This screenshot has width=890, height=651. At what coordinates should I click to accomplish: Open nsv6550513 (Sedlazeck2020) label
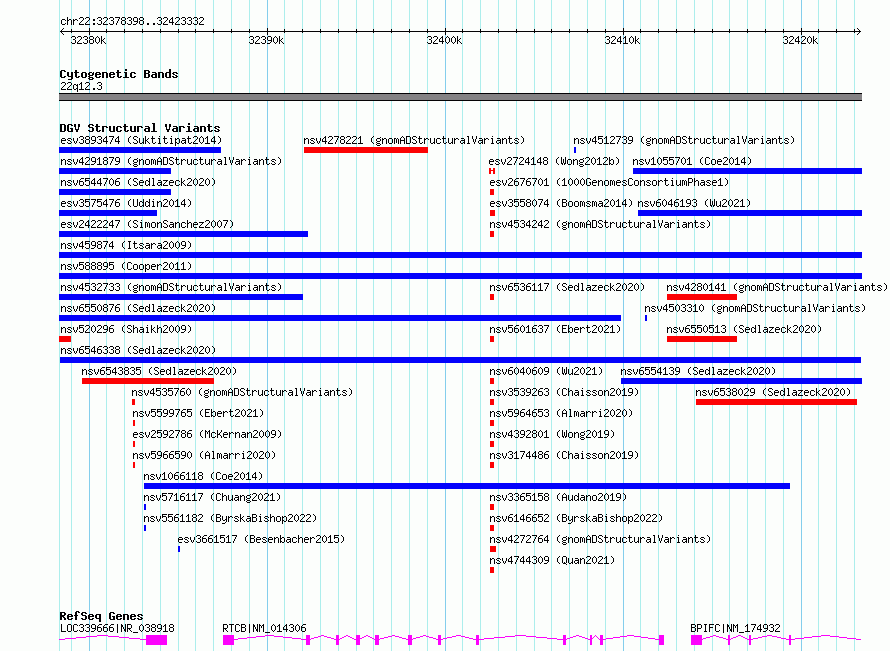click(x=744, y=329)
